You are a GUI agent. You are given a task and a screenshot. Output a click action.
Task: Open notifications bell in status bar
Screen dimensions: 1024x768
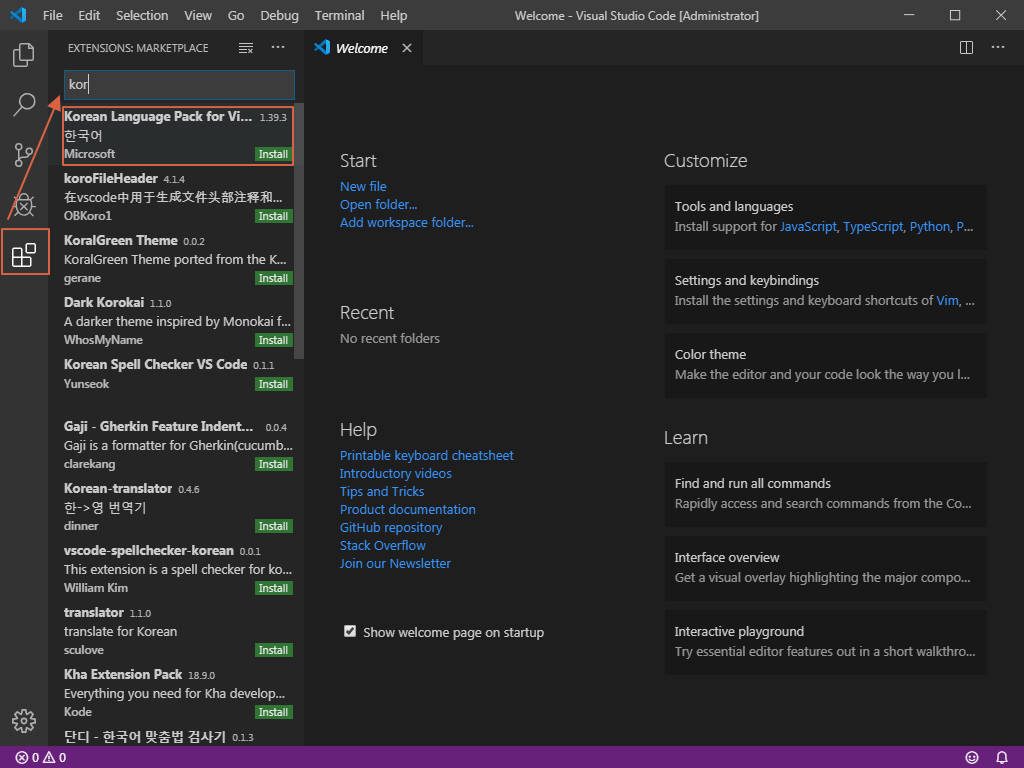point(1002,758)
